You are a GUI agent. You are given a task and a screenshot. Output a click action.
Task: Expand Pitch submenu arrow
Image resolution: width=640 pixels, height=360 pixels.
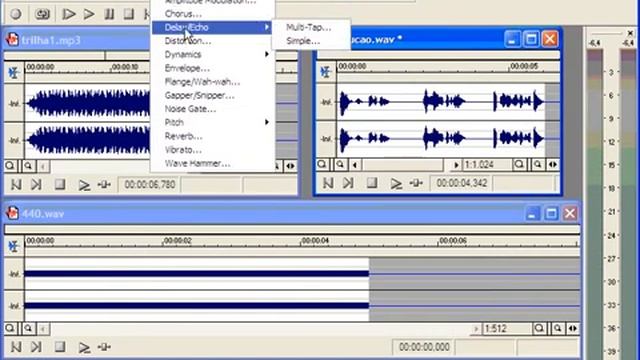click(267, 122)
